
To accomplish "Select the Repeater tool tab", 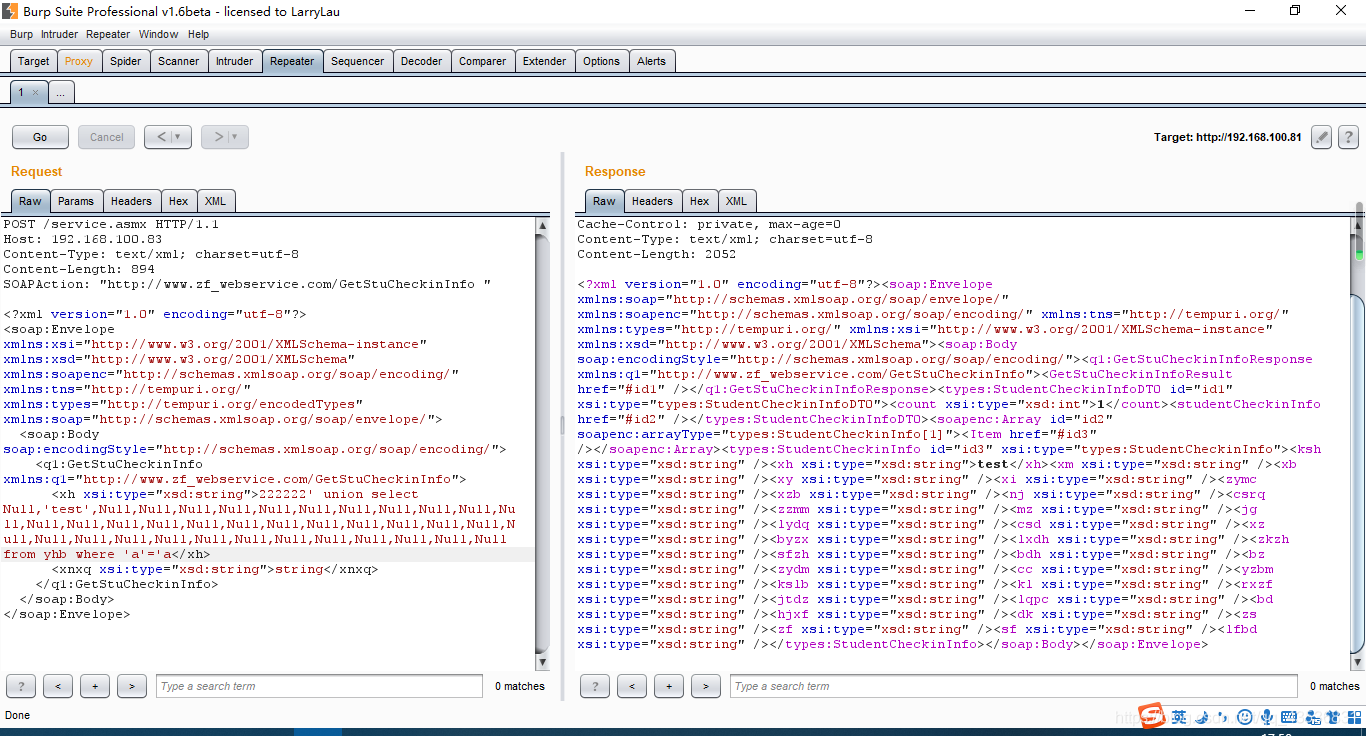I will pos(292,61).
